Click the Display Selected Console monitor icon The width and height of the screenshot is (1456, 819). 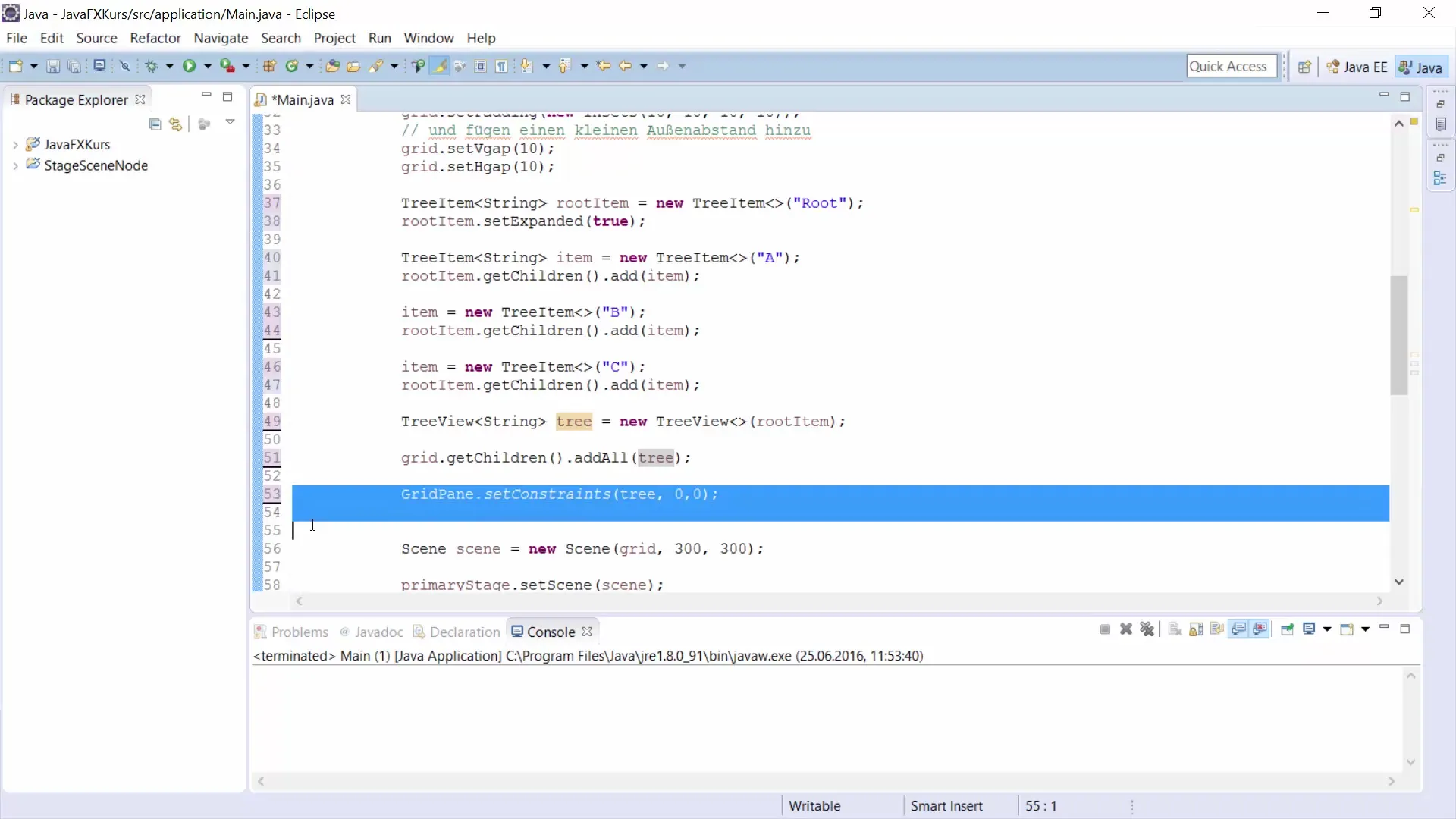(x=1309, y=629)
